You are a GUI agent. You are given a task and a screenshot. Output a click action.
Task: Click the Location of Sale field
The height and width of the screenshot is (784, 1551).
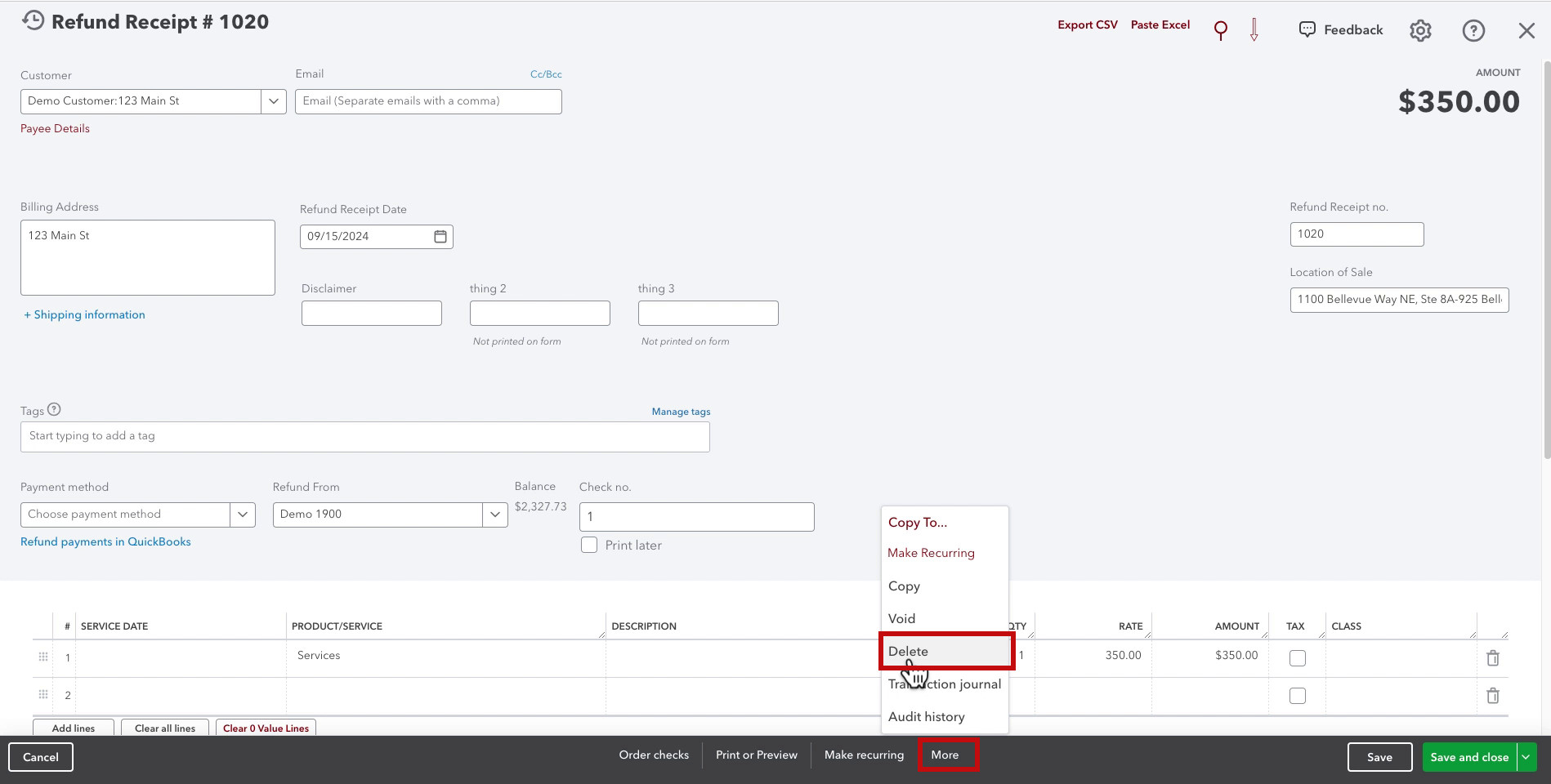(1399, 300)
